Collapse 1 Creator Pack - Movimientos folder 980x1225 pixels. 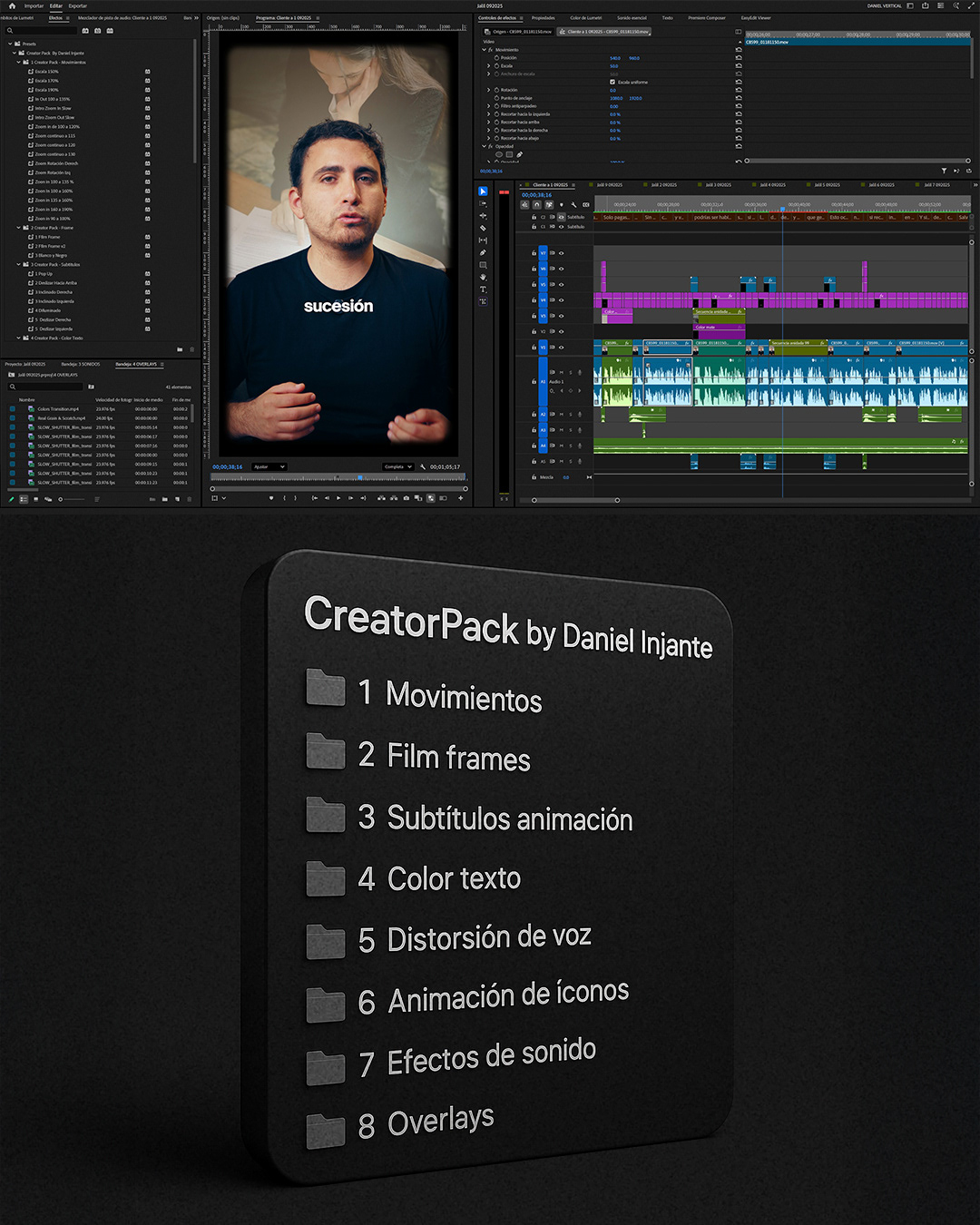coord(18,62)
